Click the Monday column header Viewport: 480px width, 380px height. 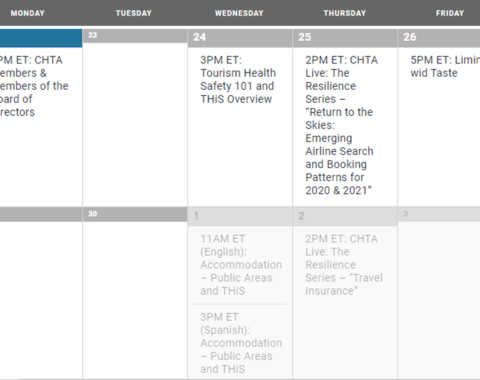click(28, 13)
